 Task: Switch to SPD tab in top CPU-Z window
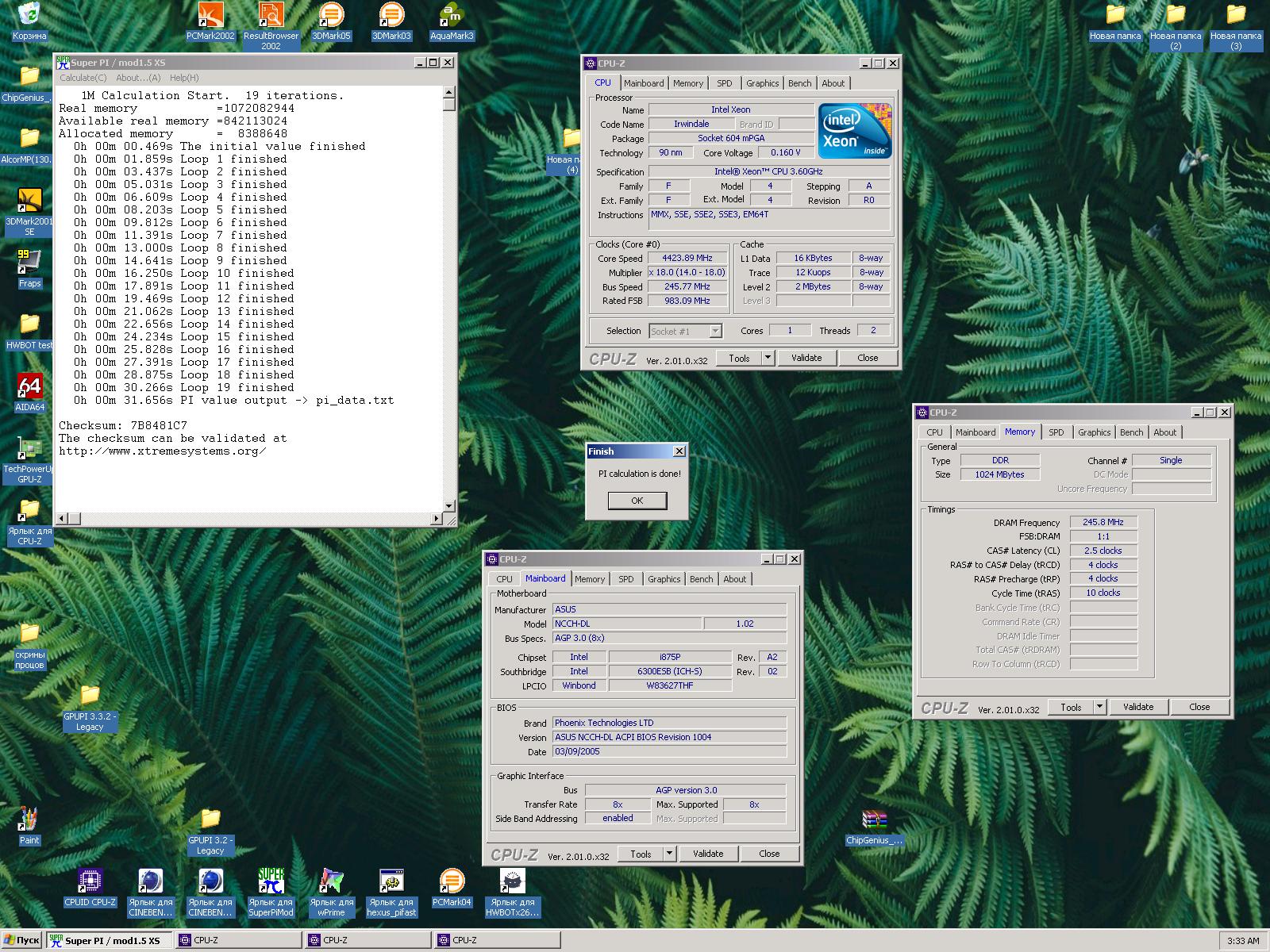click(x=724, y=83)
